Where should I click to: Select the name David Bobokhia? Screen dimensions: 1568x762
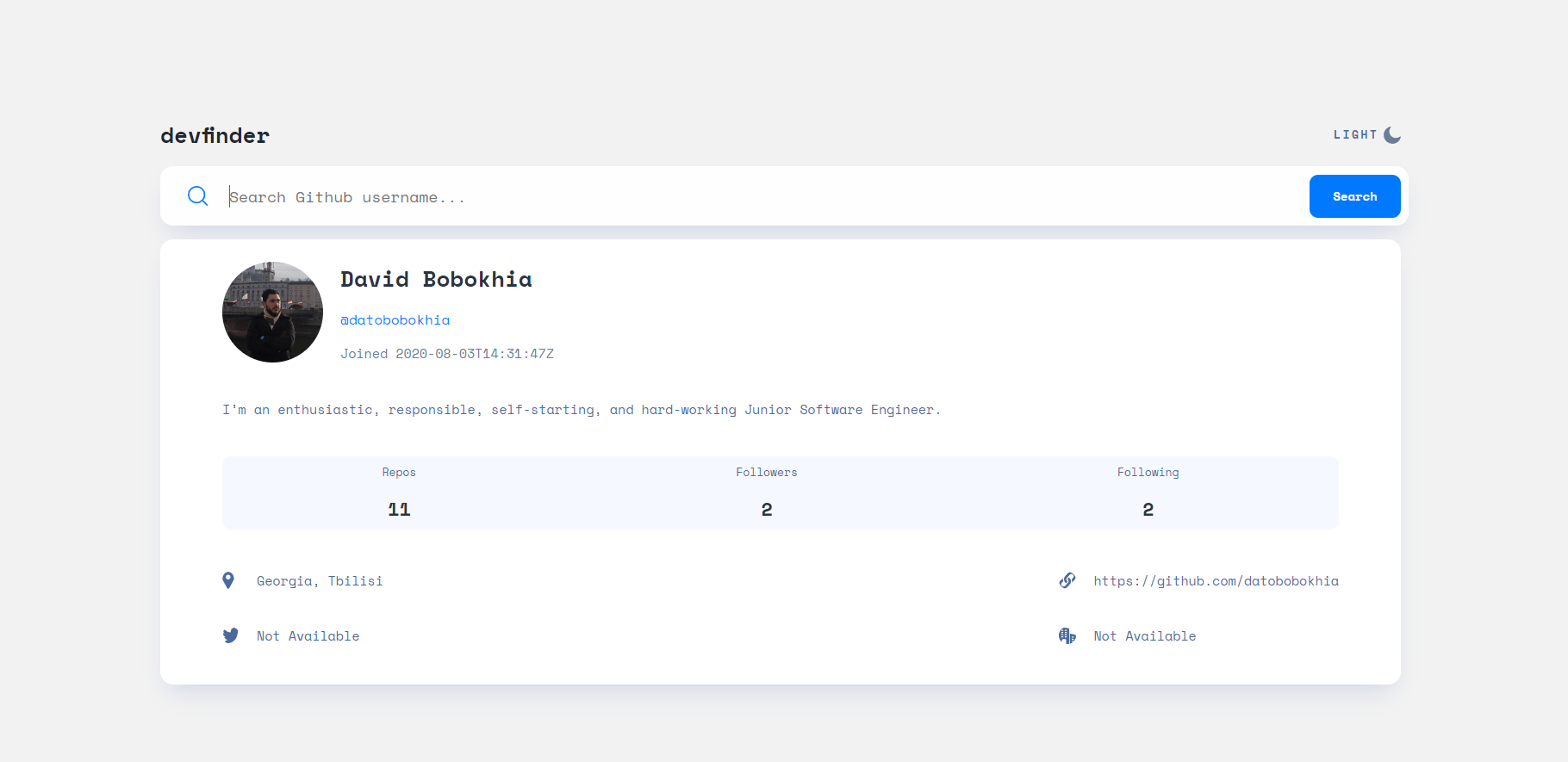click(x=436, y=279)
